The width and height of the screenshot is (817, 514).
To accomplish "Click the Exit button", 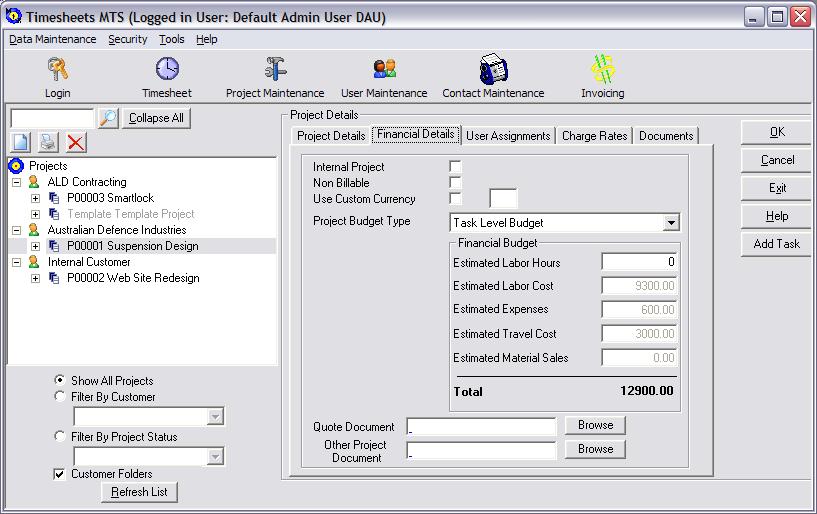I will click(777, 188).
